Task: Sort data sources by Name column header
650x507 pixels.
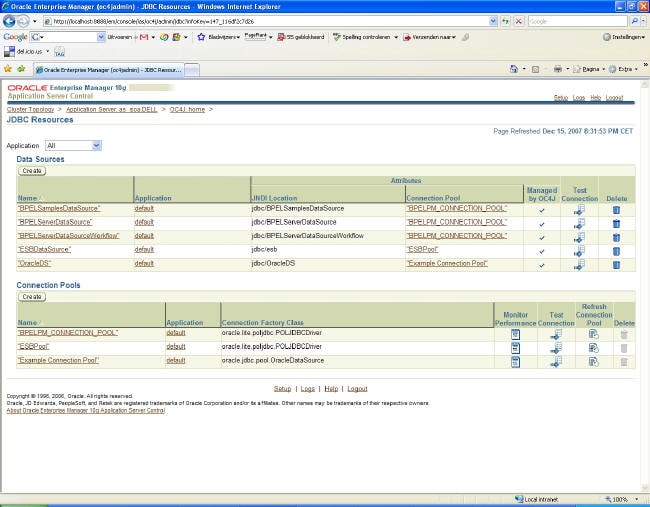Action: [27, 198]
